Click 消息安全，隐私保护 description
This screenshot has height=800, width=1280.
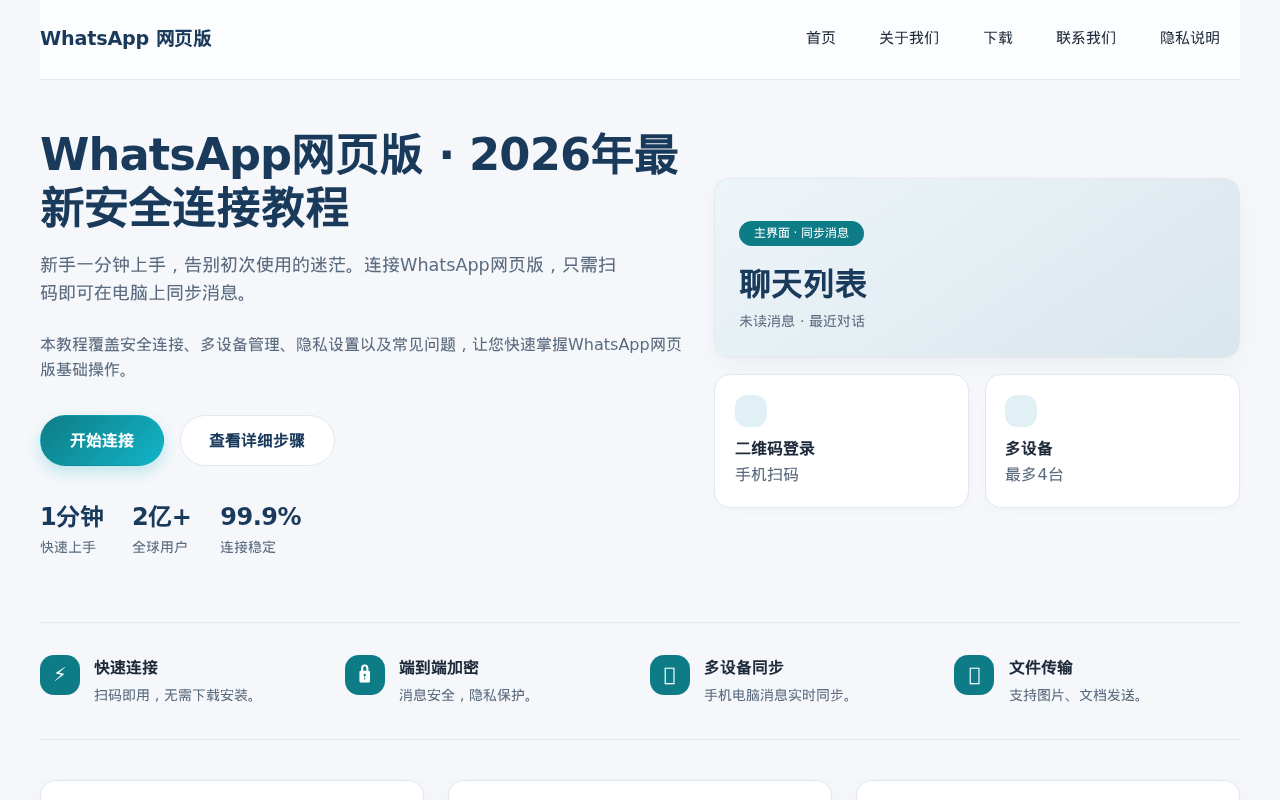point(469,695)
